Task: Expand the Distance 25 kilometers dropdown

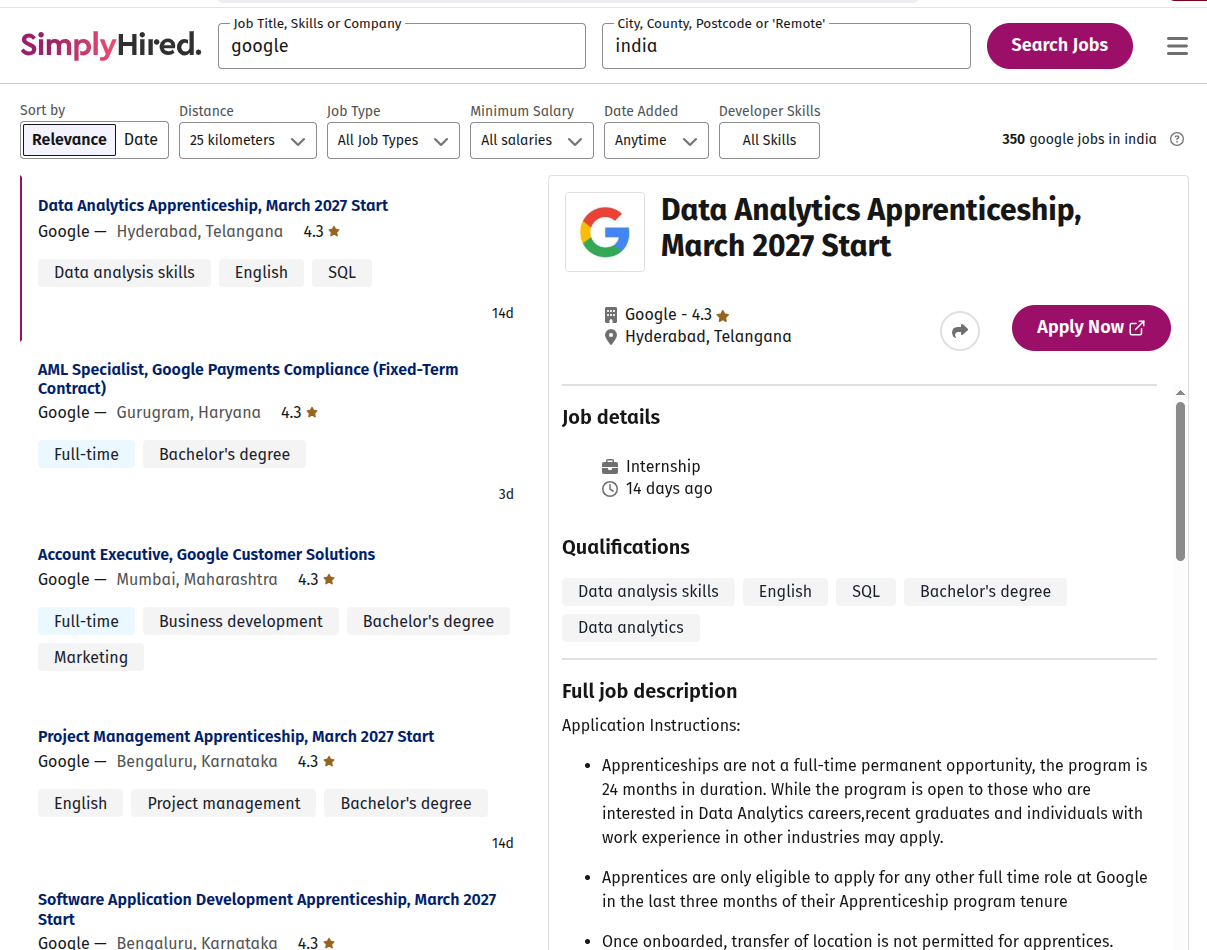Action: [x=248, y=140]
